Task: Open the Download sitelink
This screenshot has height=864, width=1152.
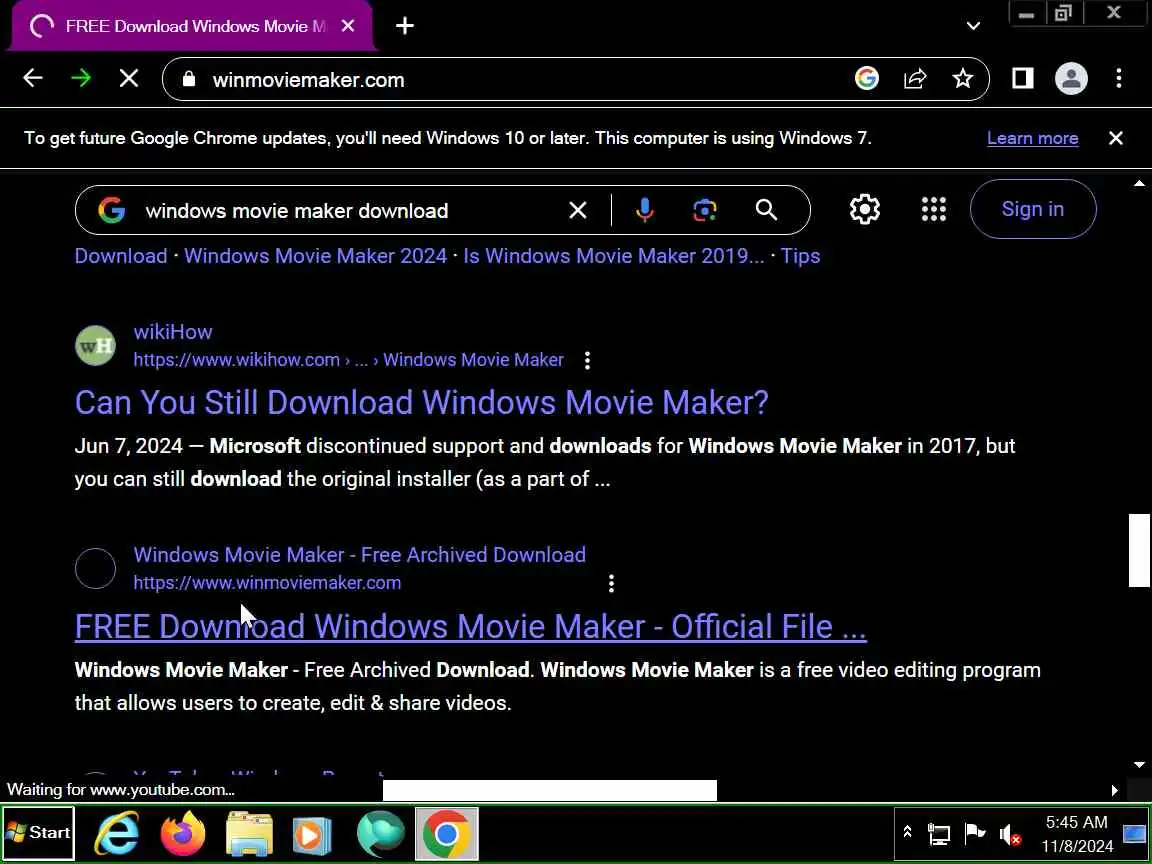Action: 121,256
